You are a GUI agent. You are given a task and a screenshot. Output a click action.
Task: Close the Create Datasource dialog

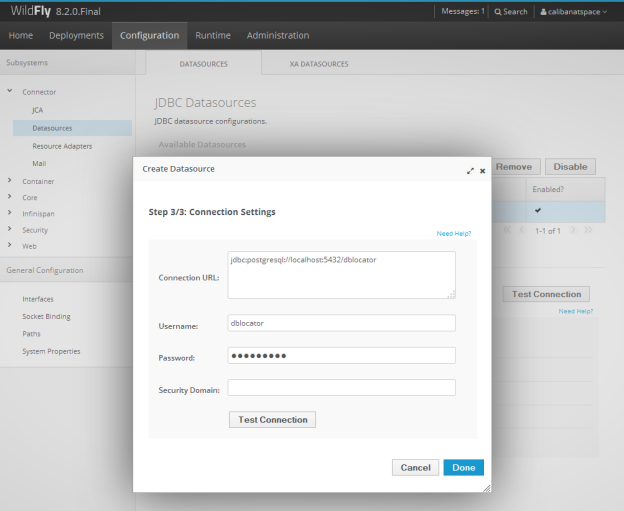tap(482, 170)
